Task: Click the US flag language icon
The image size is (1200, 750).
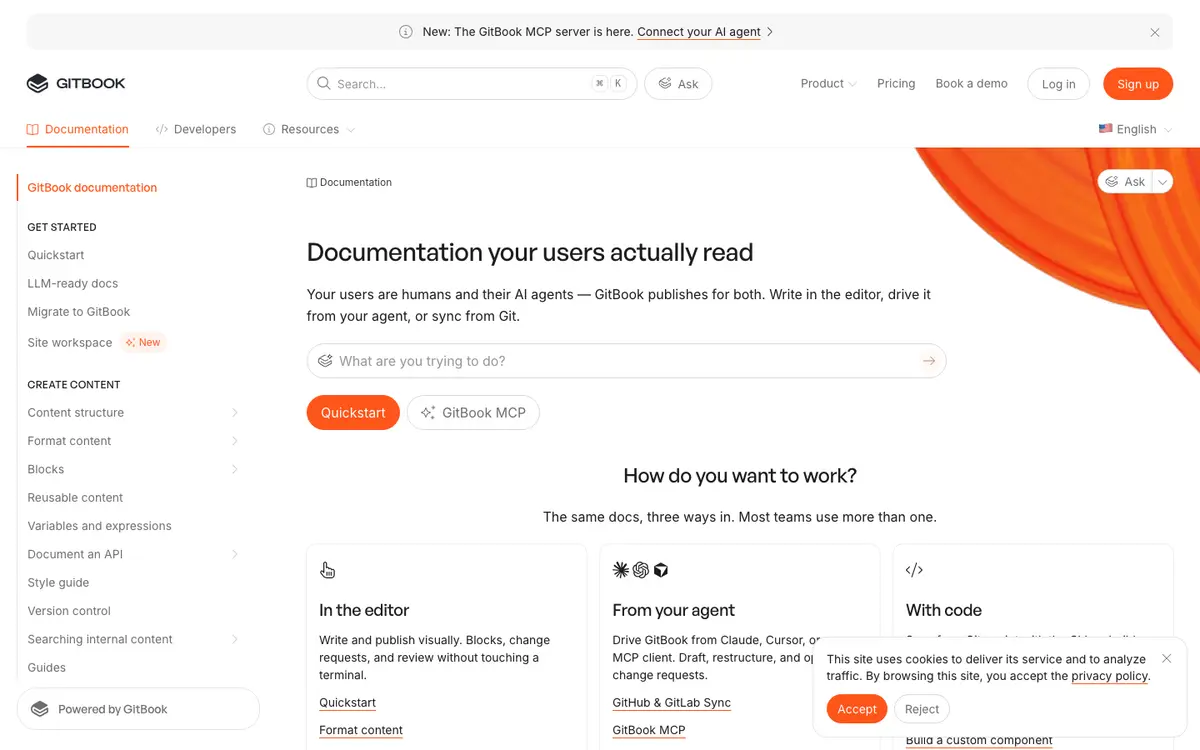Action: pos(1105,129)
